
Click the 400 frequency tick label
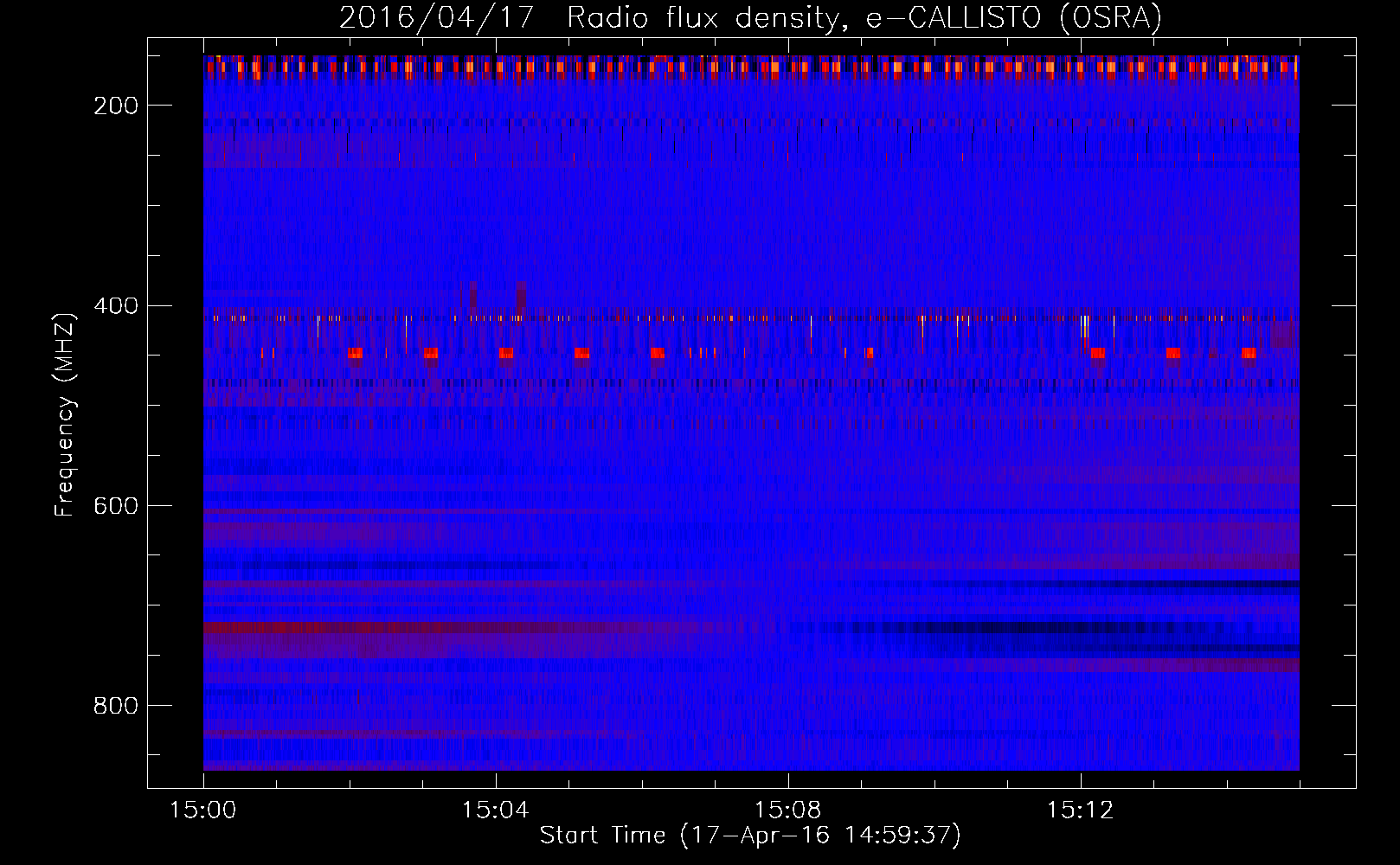point(116,306)
